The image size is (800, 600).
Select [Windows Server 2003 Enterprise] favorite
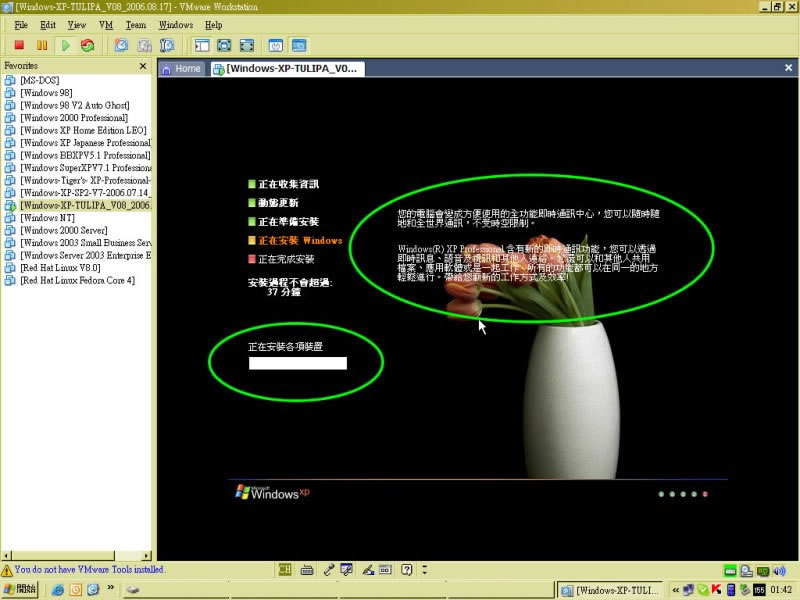tap(85, 256)
